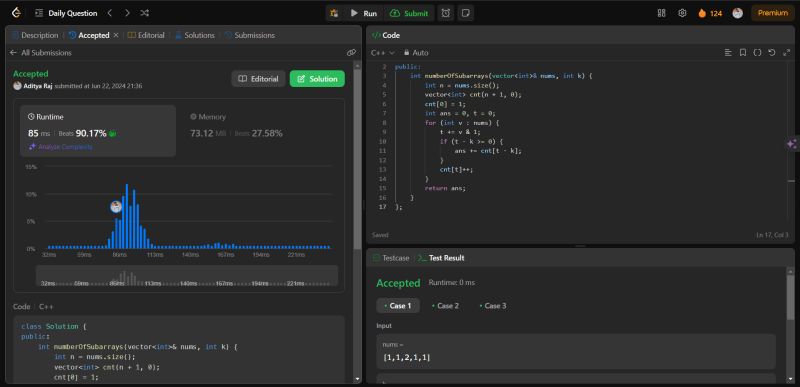800x387 pixels.
Task: Open the Daily Question problem list
Action: [66, 13]
